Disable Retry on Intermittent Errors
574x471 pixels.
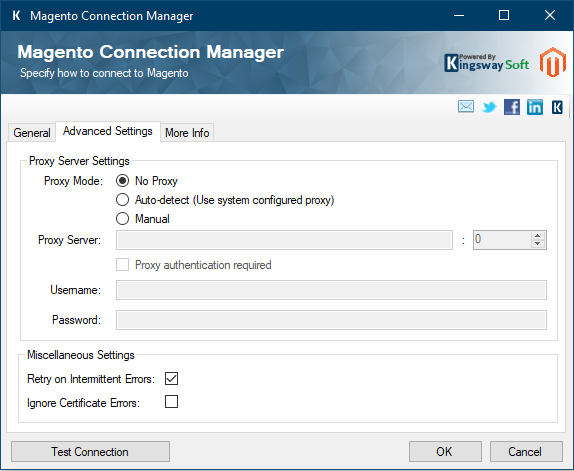tap(171, 378)
